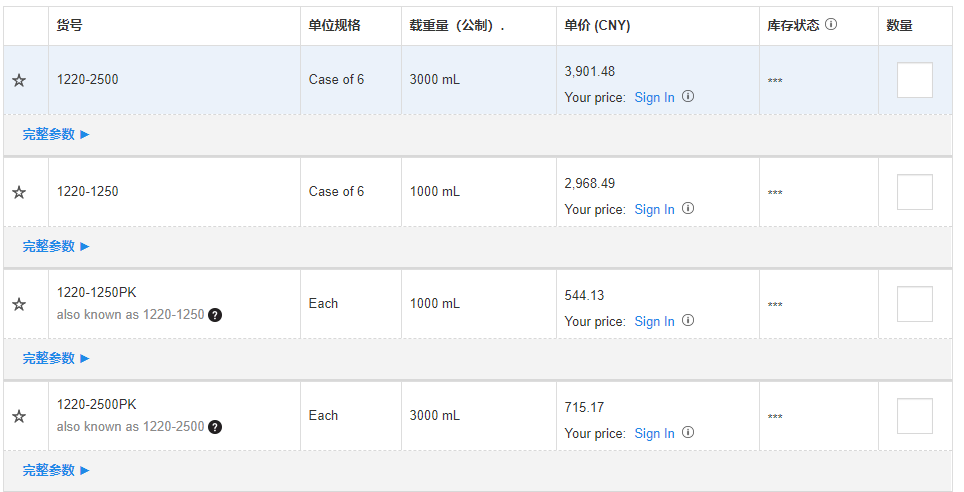Sign In for 1220-1250PK price 544.13
The width and height of the screenshot is (964, 492).
pyautogui.click(x=654, y=321)
